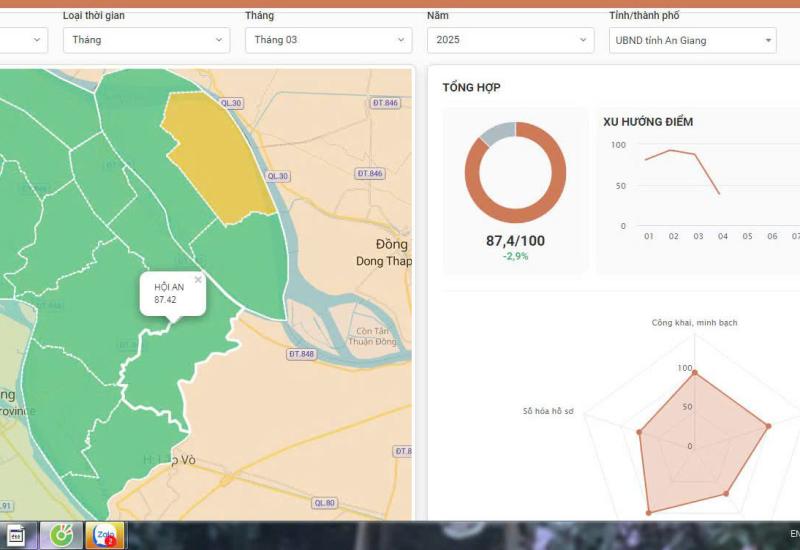The height and width of the screenshot is (550, 800).
Task: Click the Công khai radar data point
Action: (x=694, y=373)
